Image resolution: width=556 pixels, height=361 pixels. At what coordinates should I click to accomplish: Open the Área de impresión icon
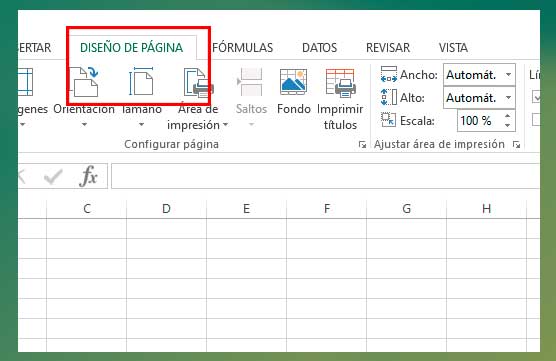pos(198,83)
